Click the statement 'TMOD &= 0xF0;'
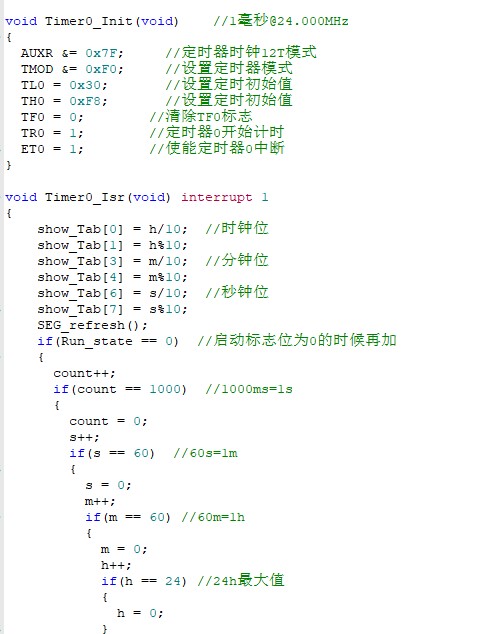492x634 pixels. coord(72,69)
